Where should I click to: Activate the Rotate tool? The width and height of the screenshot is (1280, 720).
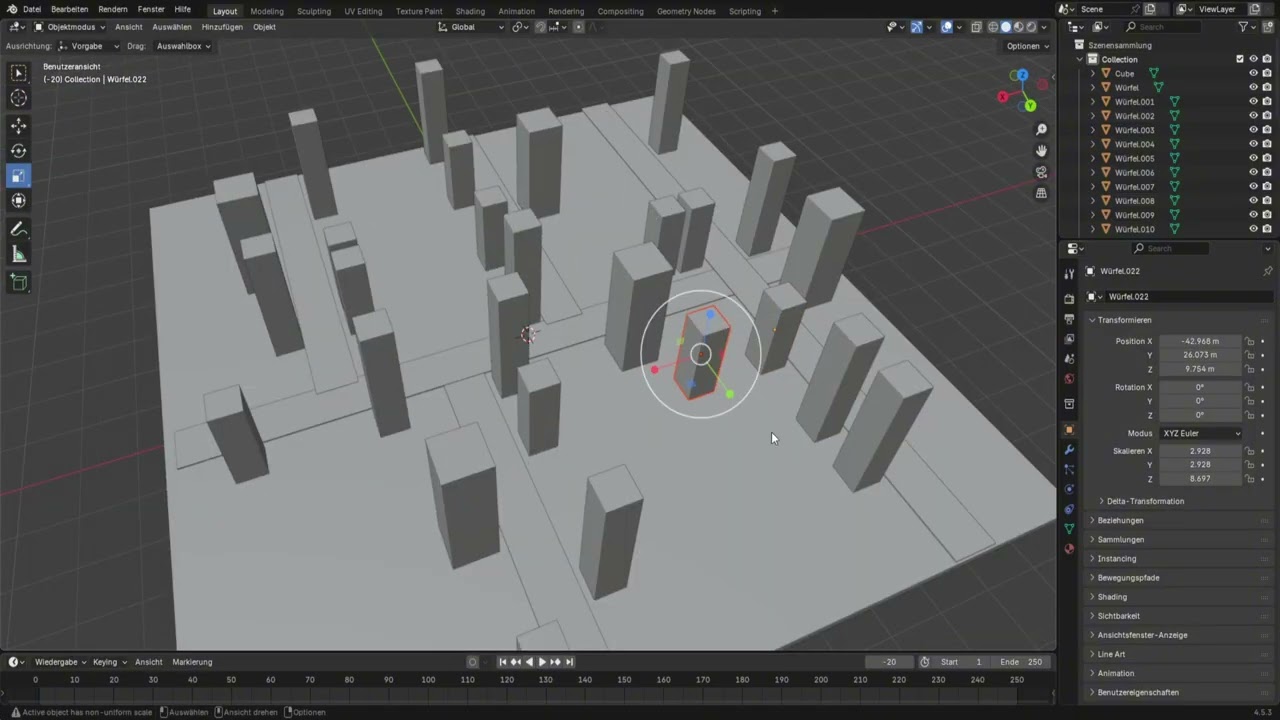click(x=18, y=150)
